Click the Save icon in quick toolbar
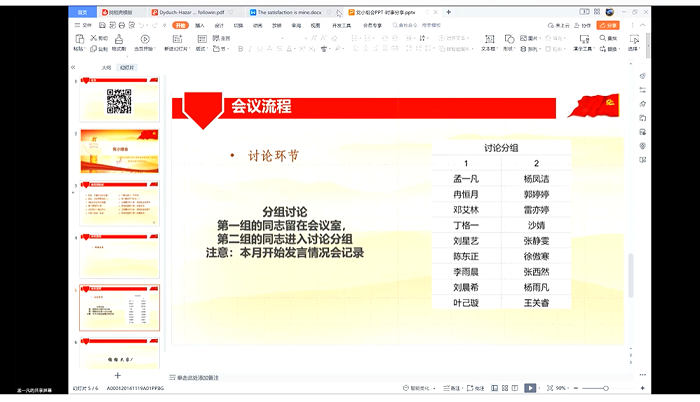 (x=100, y=24)
